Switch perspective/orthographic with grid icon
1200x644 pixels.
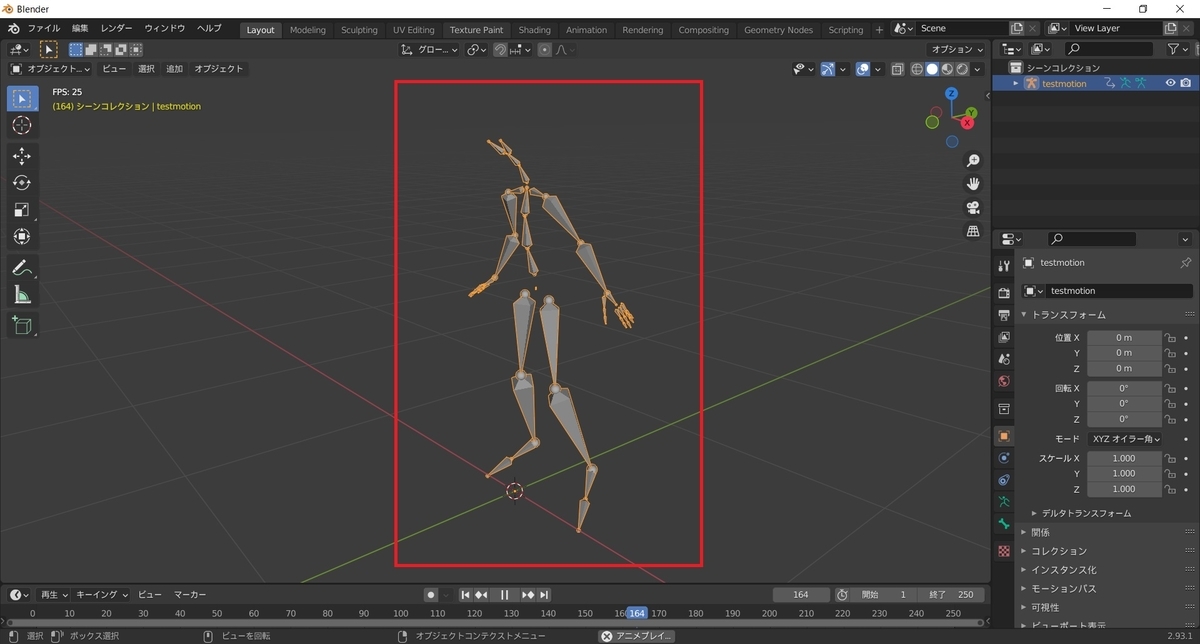[x=973, y=231]
